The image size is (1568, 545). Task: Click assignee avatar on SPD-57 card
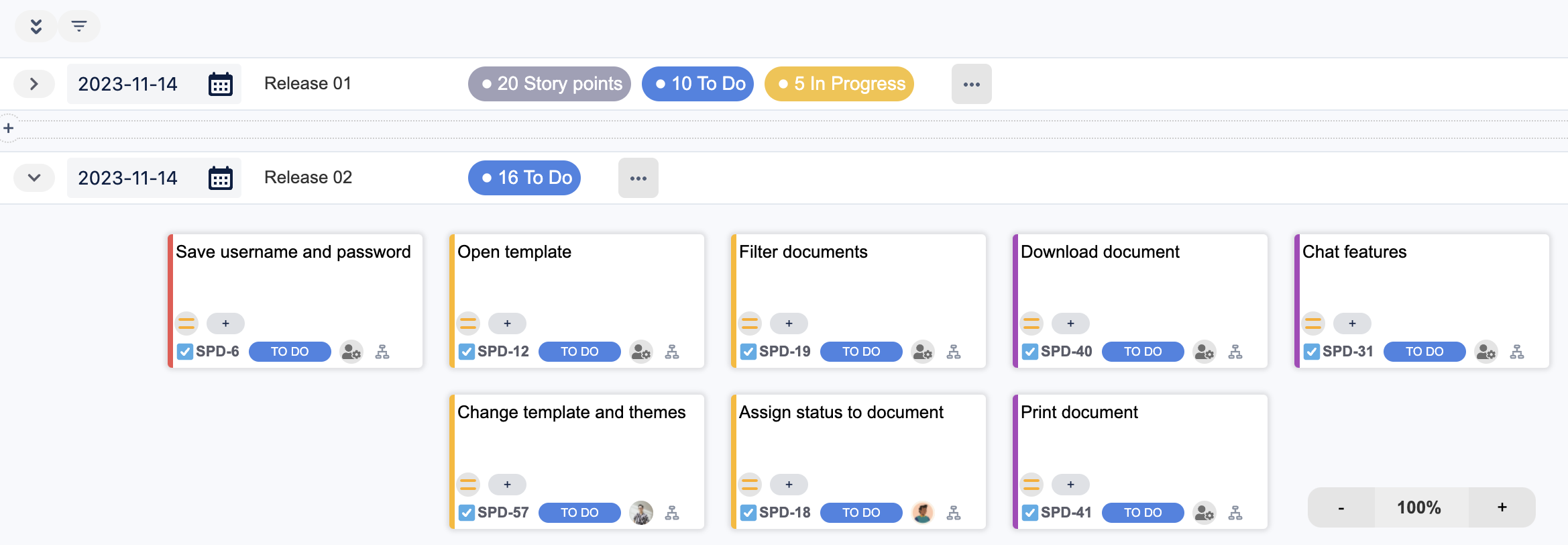[x=641, y=513]
